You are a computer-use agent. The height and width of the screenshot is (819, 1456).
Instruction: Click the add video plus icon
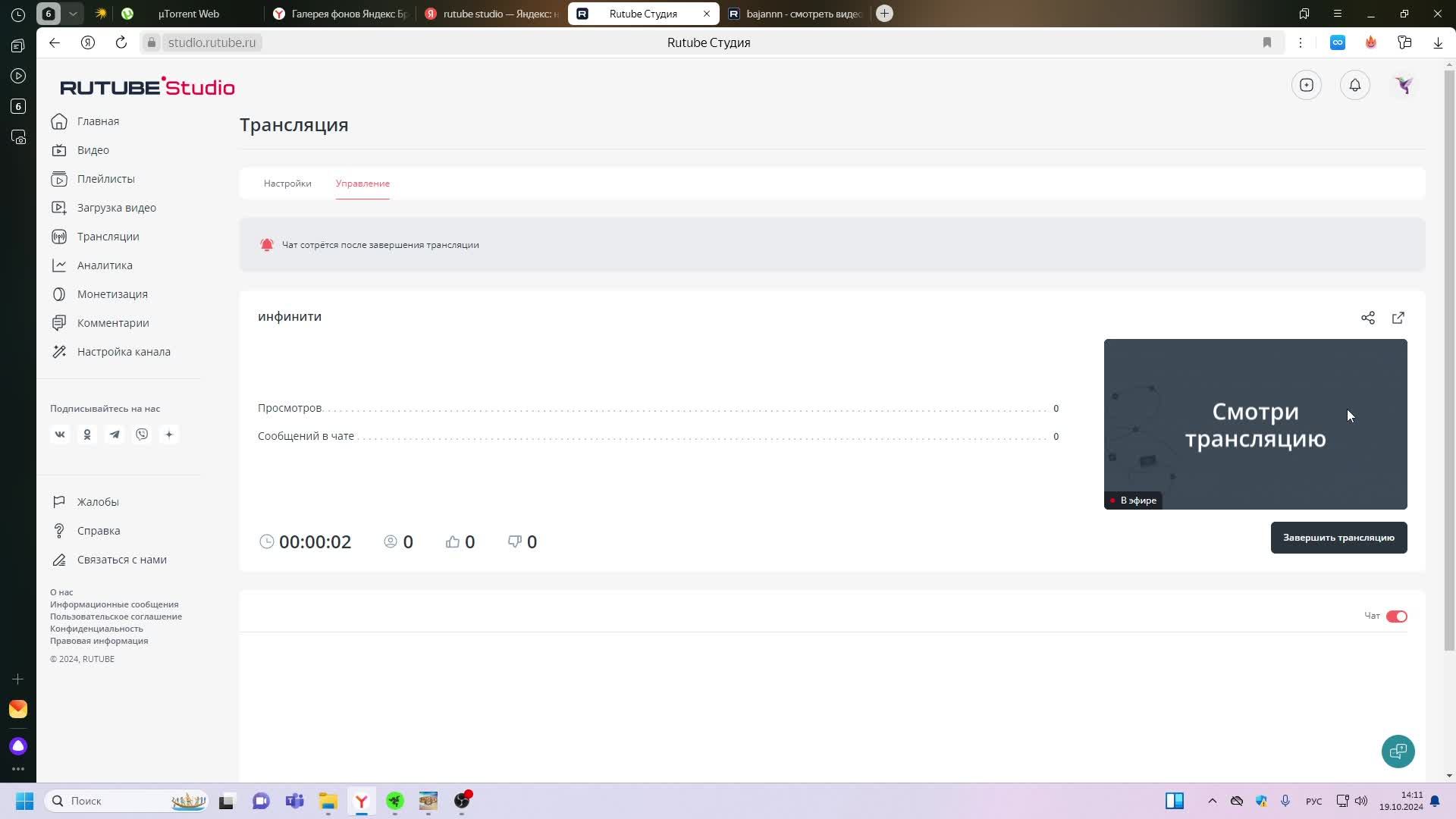1306,85
